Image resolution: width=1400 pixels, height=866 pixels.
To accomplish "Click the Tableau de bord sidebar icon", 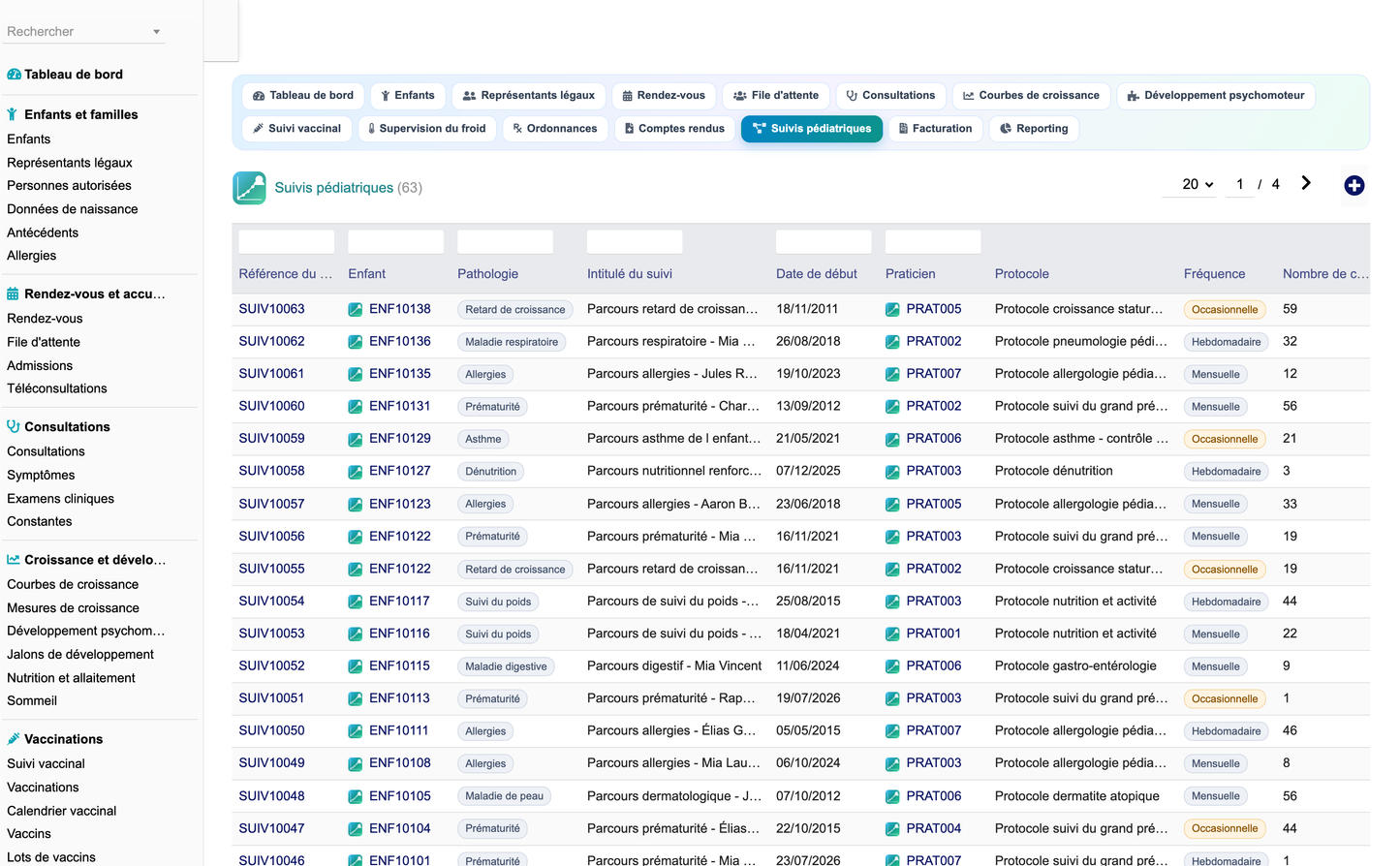I will pyautogui.click(x=14, y=75).
